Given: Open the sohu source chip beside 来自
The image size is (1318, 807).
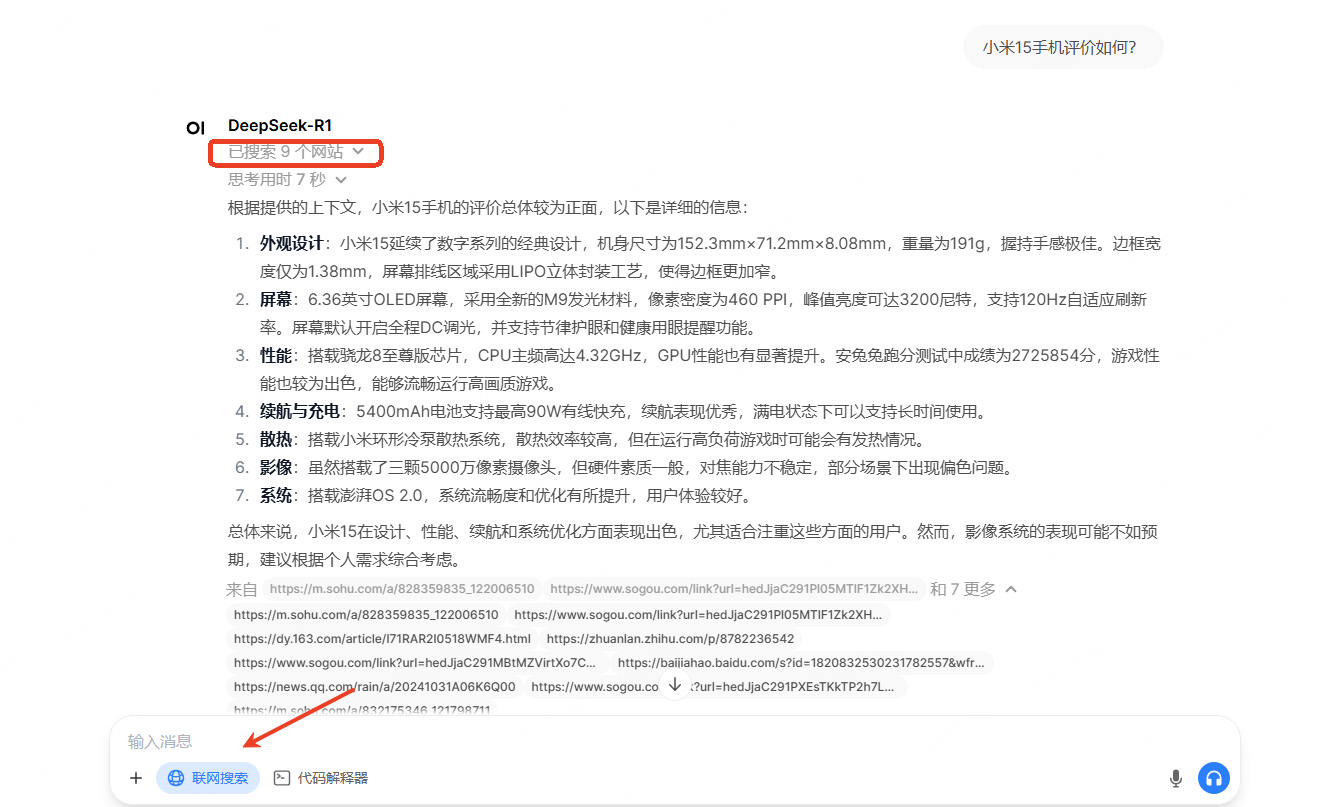Looking at the screenshot, I should point(402,589).
